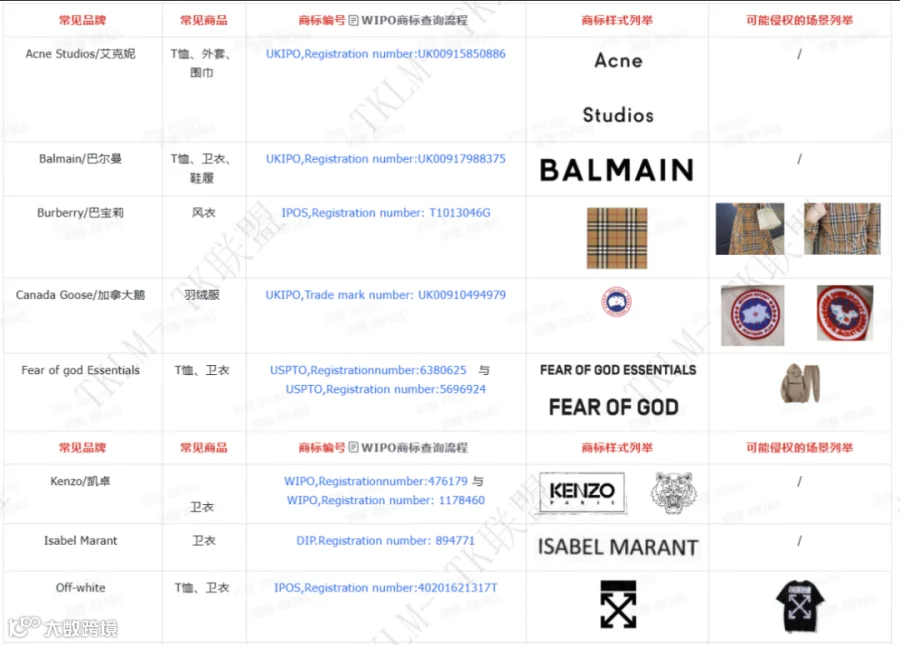The height and width of the screenshot is (645, 900).
Task: Click the Off-white crossed arrows logo
Action: 618,604
